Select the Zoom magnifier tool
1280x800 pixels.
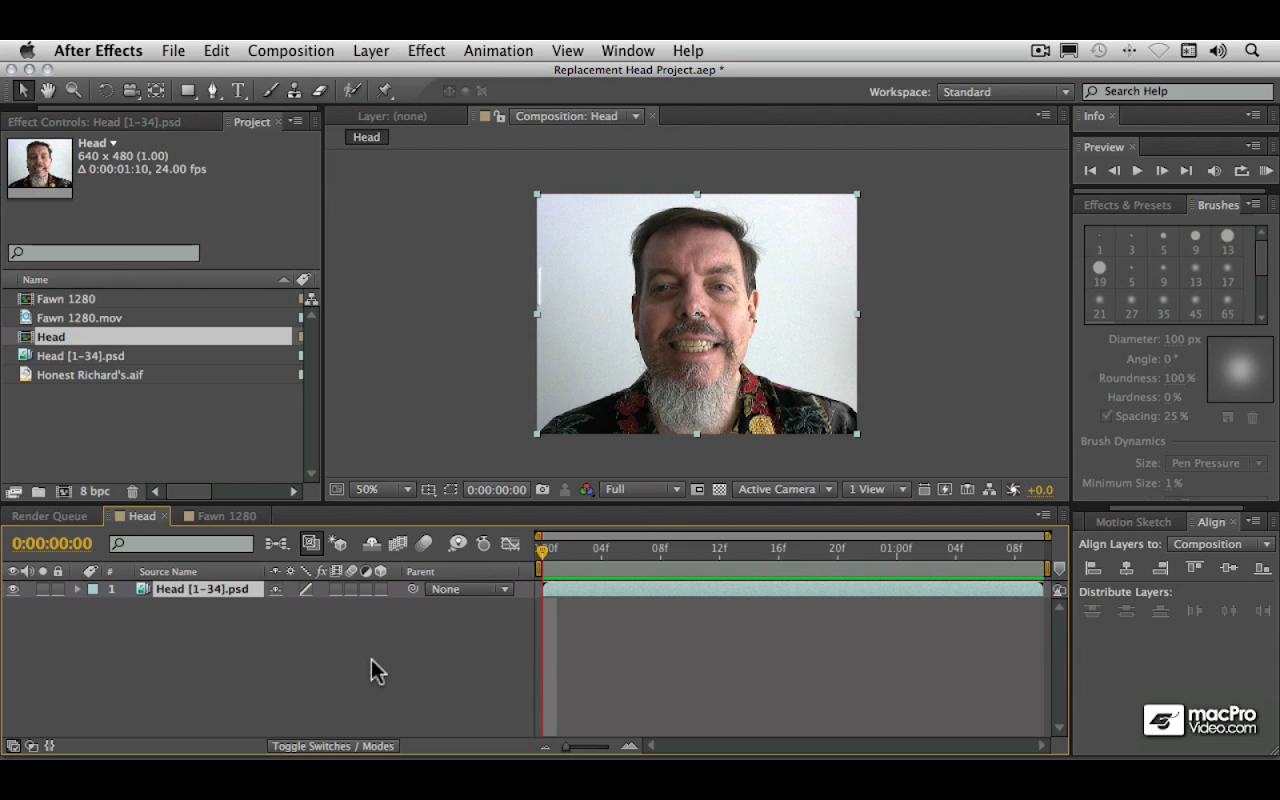[73, 91]
